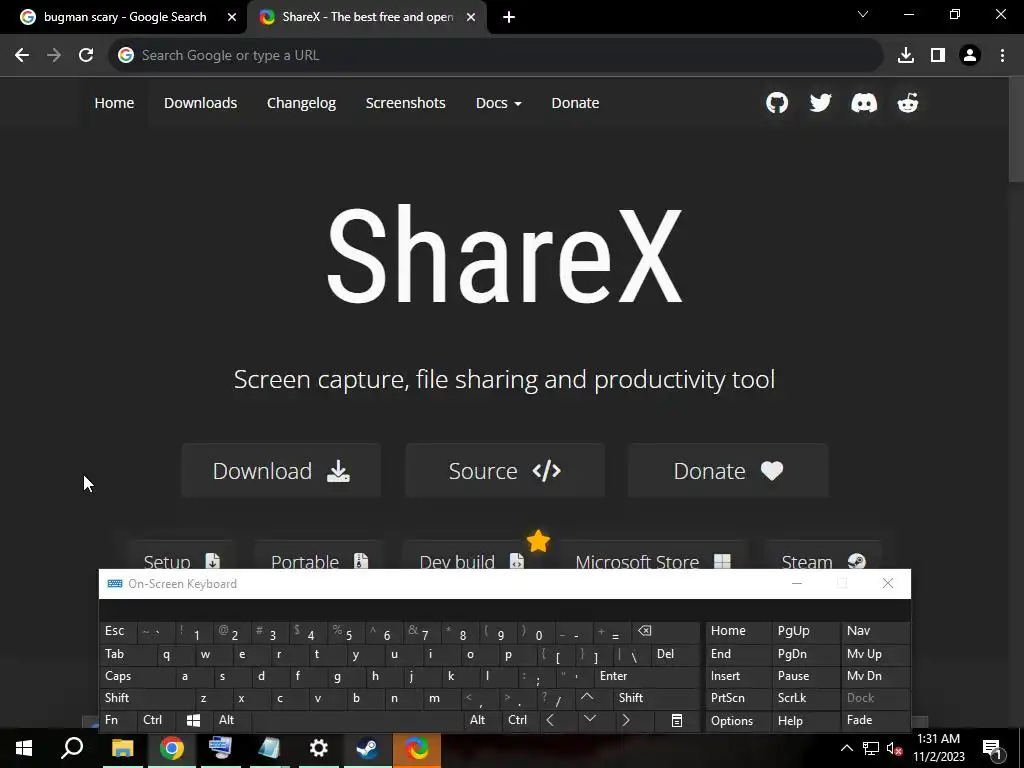This screenshot has height=768, width=1024.
Task: Toggle left Shift key on keyboard
Action: pos(147,698)
